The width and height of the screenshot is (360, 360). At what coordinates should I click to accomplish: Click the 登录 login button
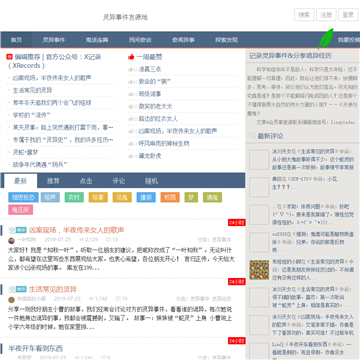[348, 15]
